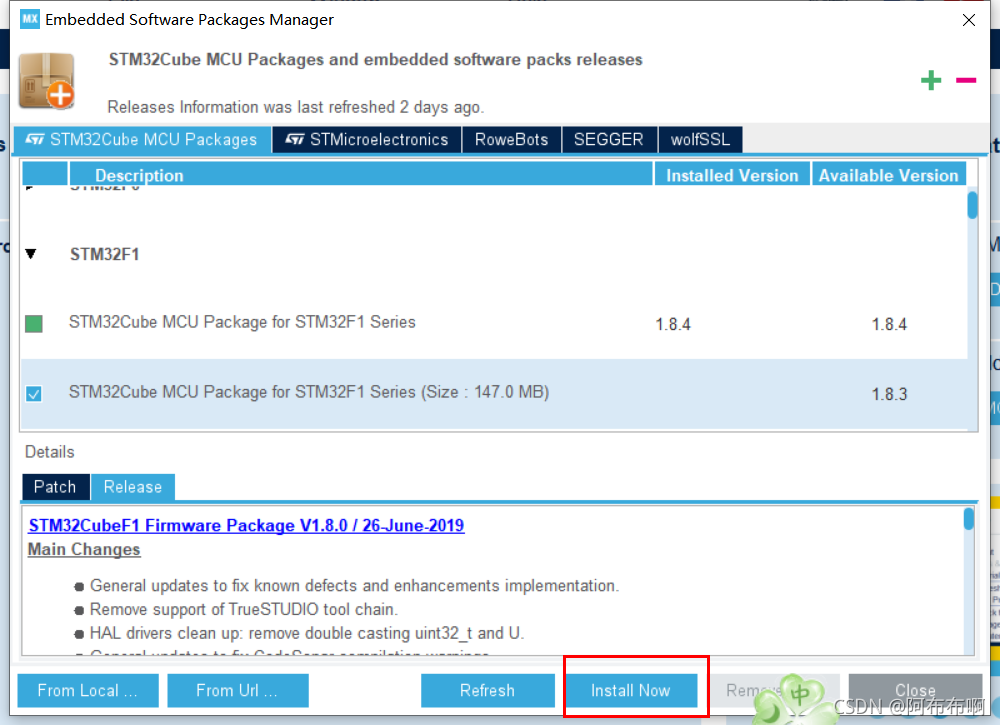This screenshot has height=725, width=1000.
Task: Select STM32Cube MCU Package for STM32F1 Series row
Action: pyautogui.click(x=495, y=323)
